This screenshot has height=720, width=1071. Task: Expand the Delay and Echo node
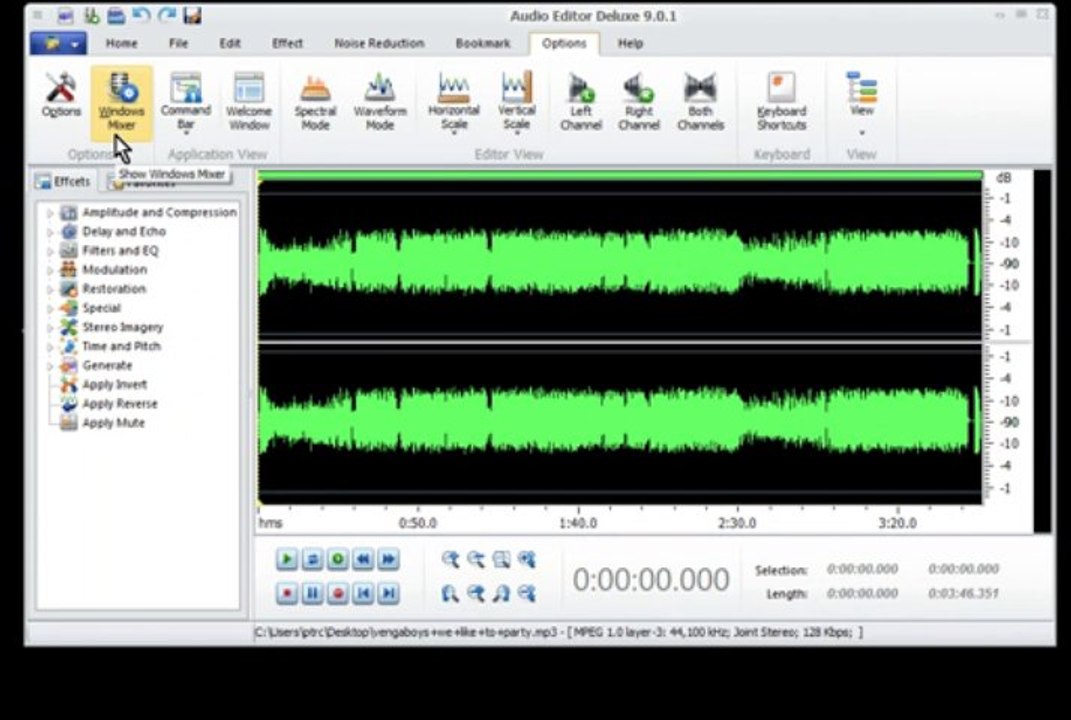tap(49, 232)
